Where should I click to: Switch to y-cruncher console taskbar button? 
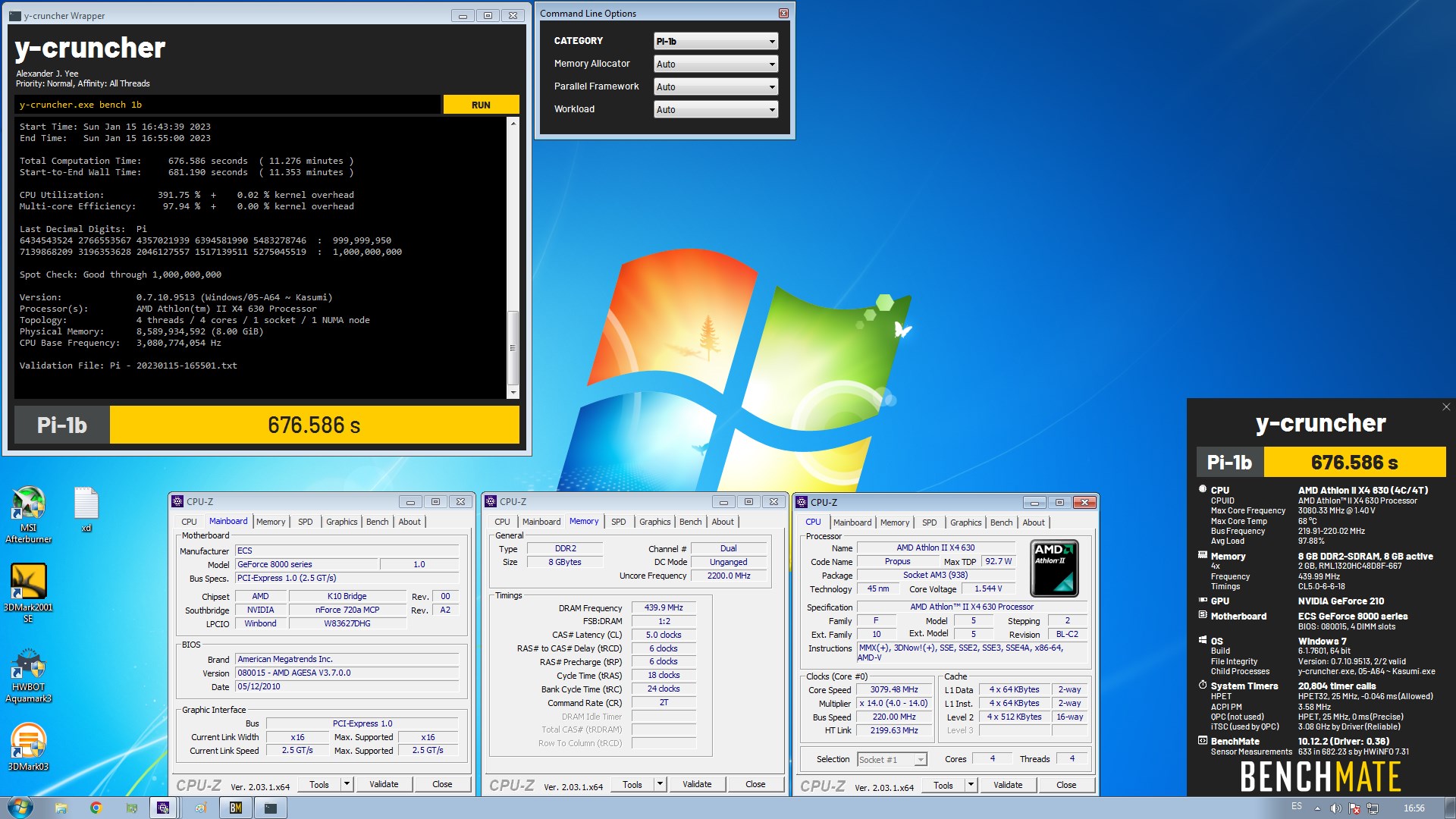tap(271, 808)
